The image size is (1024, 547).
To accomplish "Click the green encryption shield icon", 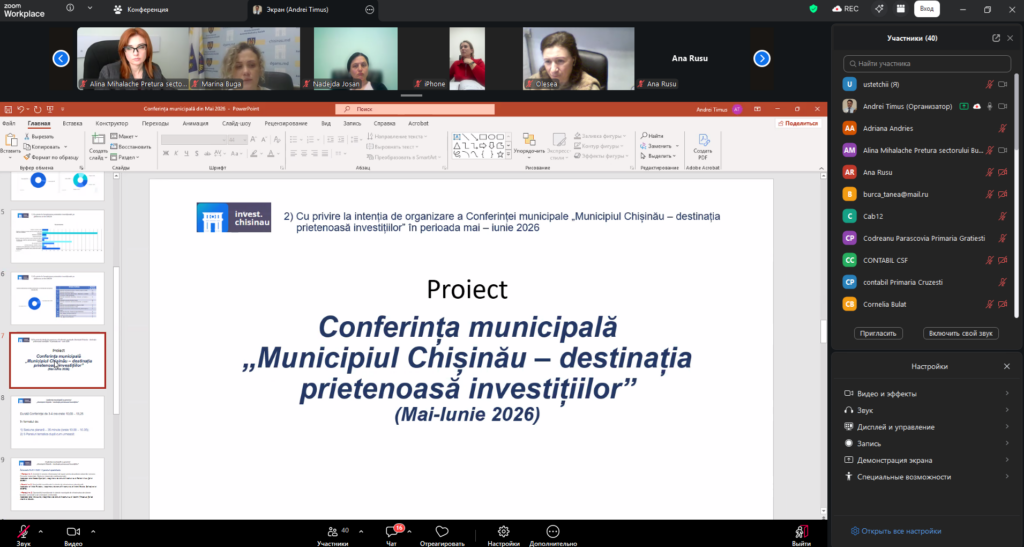I will pyautogui.click(x=813, y=9).
